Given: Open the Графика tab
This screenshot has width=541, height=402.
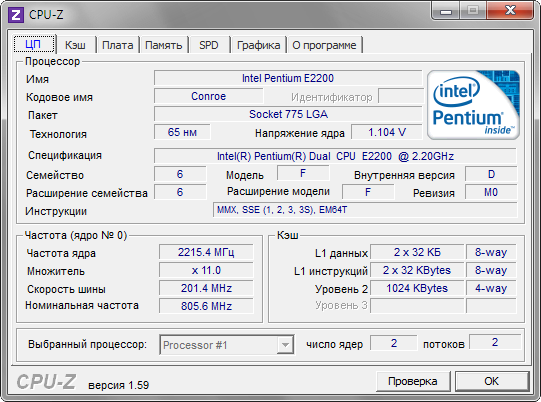Looking at the screenshot, I should point(258,45).
